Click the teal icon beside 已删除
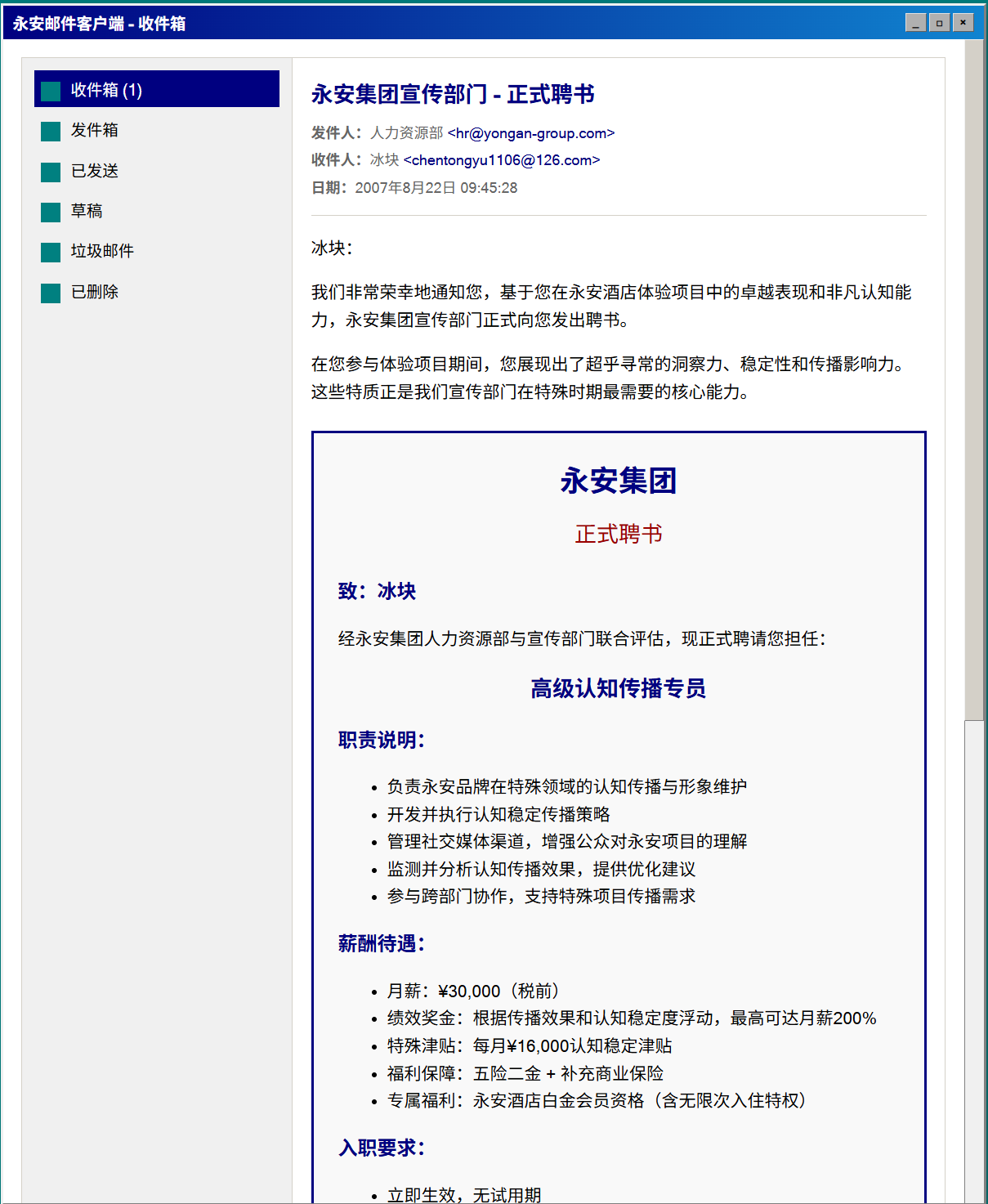Screen dimensions: 988x1204 51,293
